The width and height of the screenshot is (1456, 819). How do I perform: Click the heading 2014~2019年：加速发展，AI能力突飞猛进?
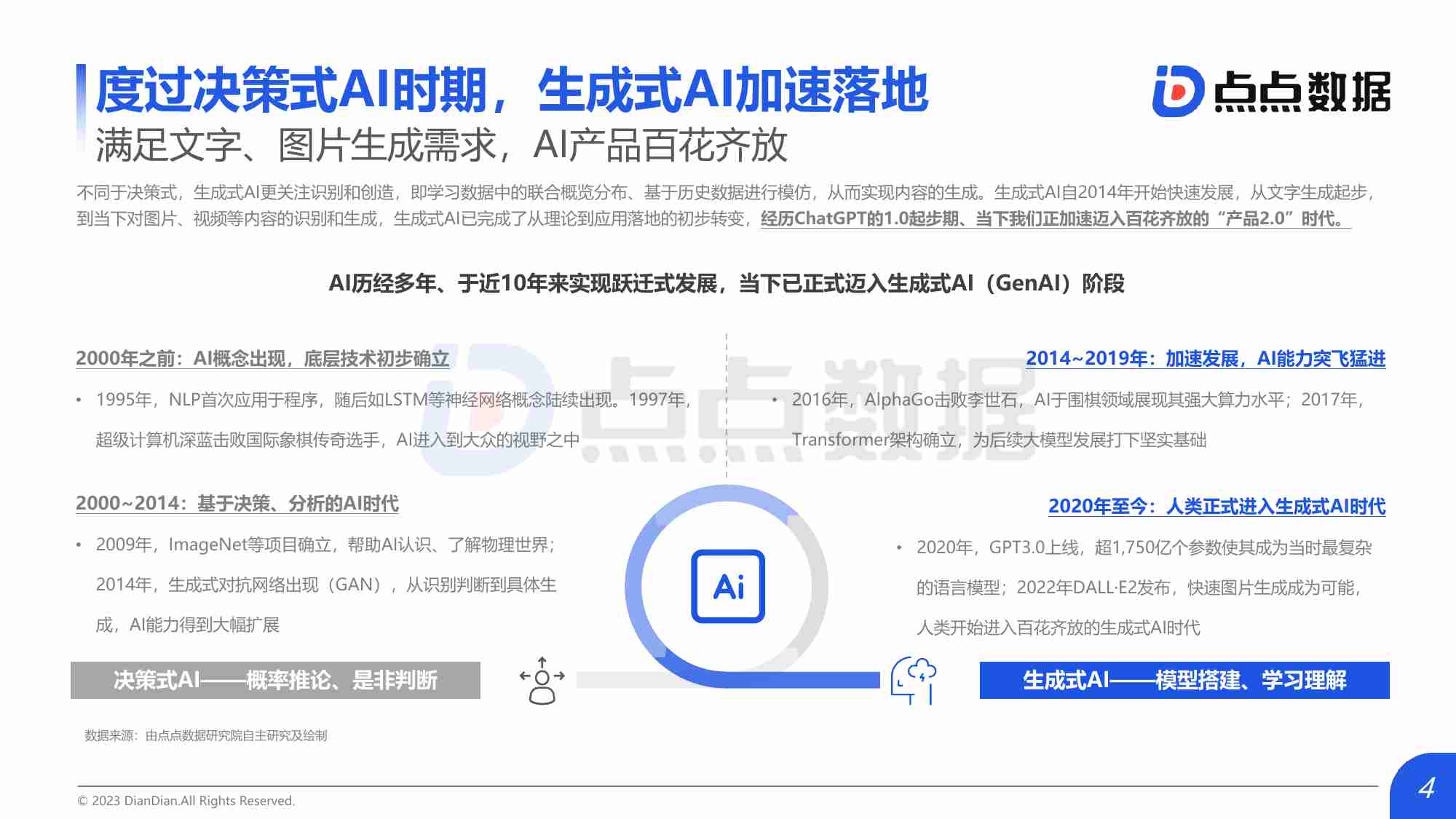1206,358
